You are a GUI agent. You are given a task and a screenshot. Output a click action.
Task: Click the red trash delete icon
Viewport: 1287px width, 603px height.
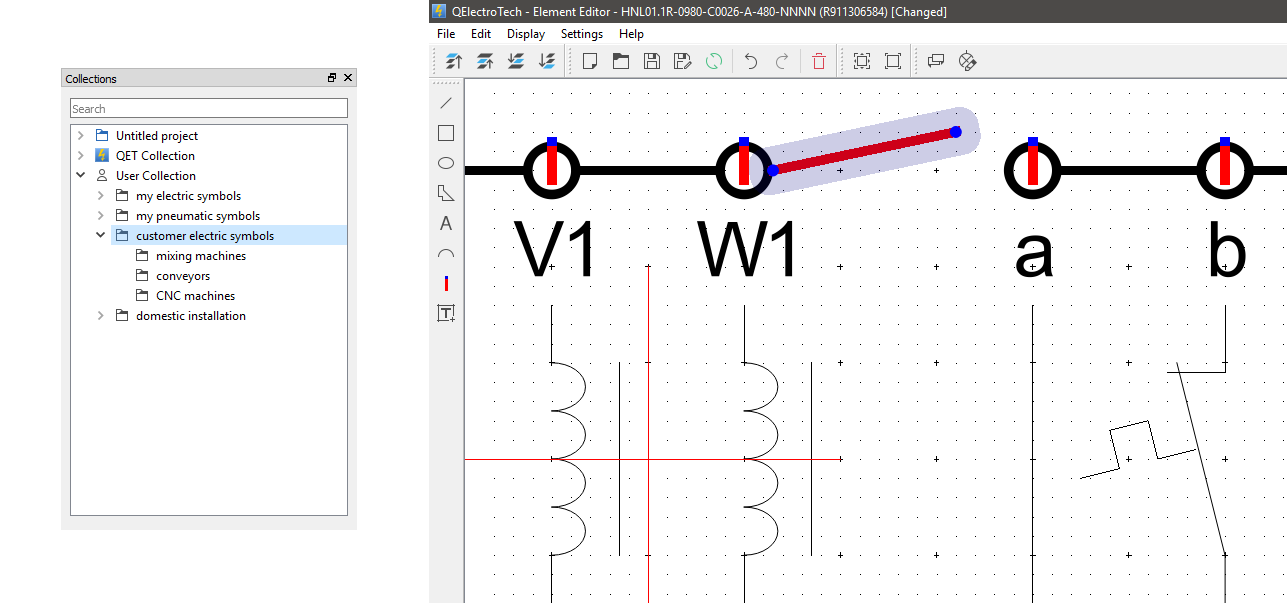pyautogui.click(x=819, y=61)
